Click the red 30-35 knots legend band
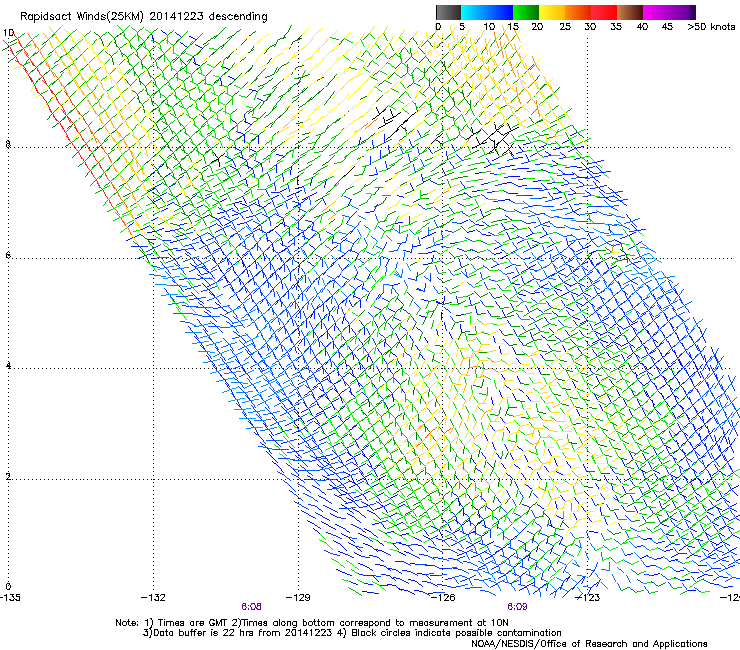Screen dimensions: 740x650 pyautogui.click(x=604, y=12)
